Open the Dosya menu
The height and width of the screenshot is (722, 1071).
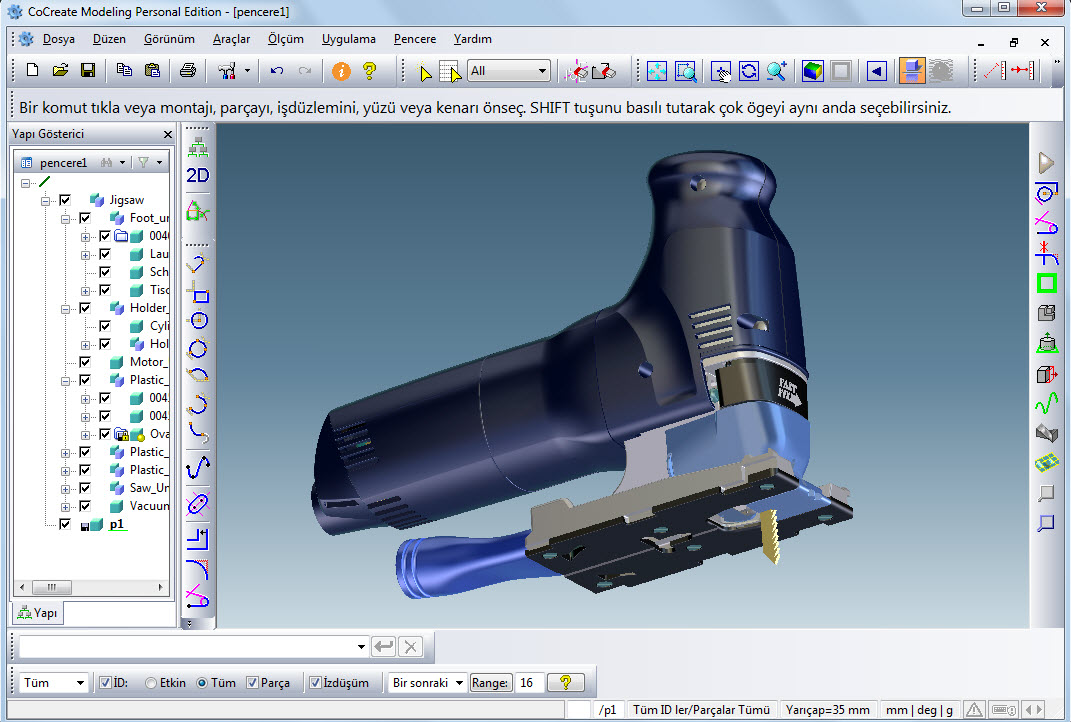point(59,39)
